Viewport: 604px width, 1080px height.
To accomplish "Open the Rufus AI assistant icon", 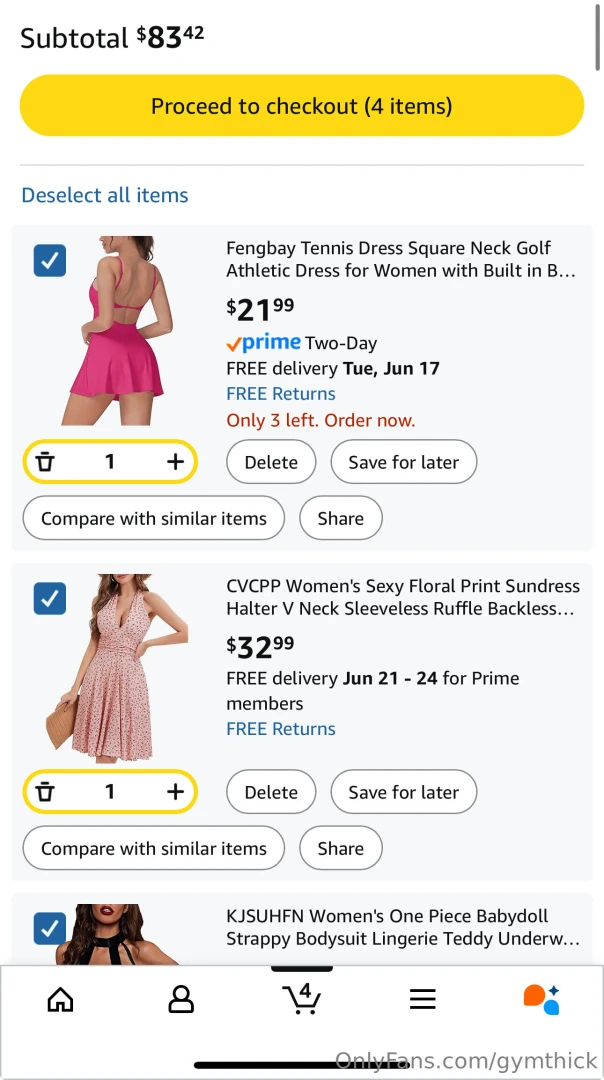I will [541, 998].
